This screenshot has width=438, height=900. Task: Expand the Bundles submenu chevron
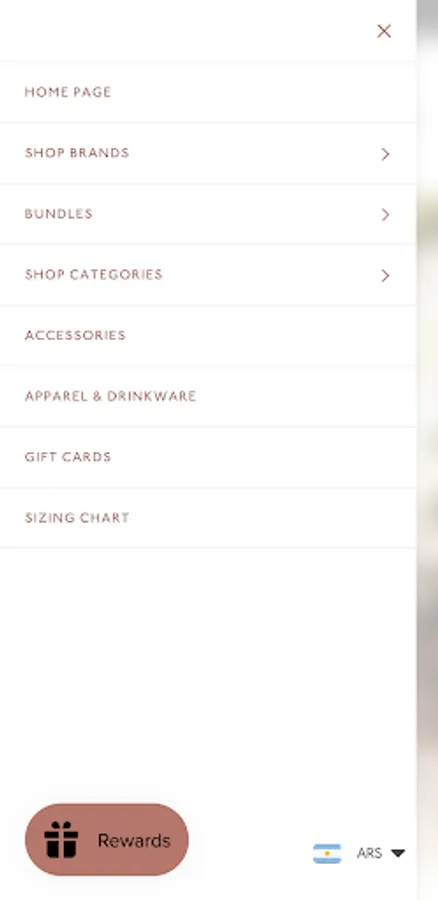385,215
